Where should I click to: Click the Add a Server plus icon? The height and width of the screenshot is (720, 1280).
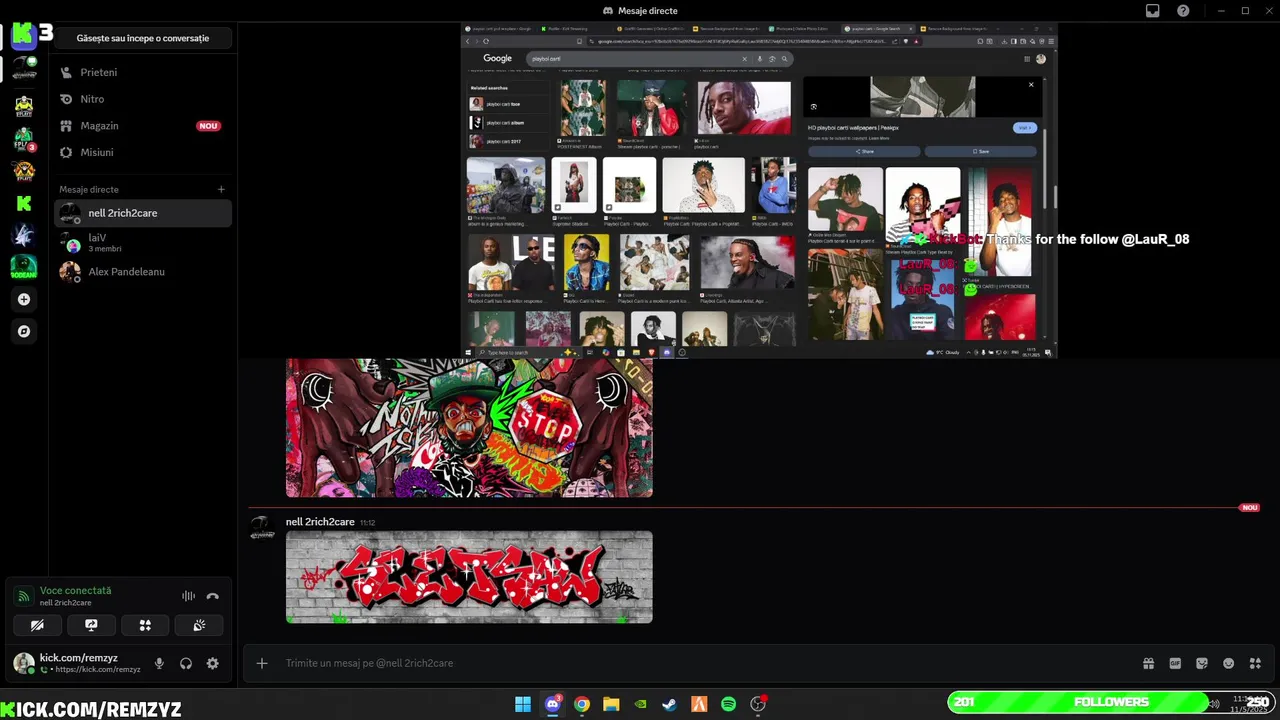[24, 299]
